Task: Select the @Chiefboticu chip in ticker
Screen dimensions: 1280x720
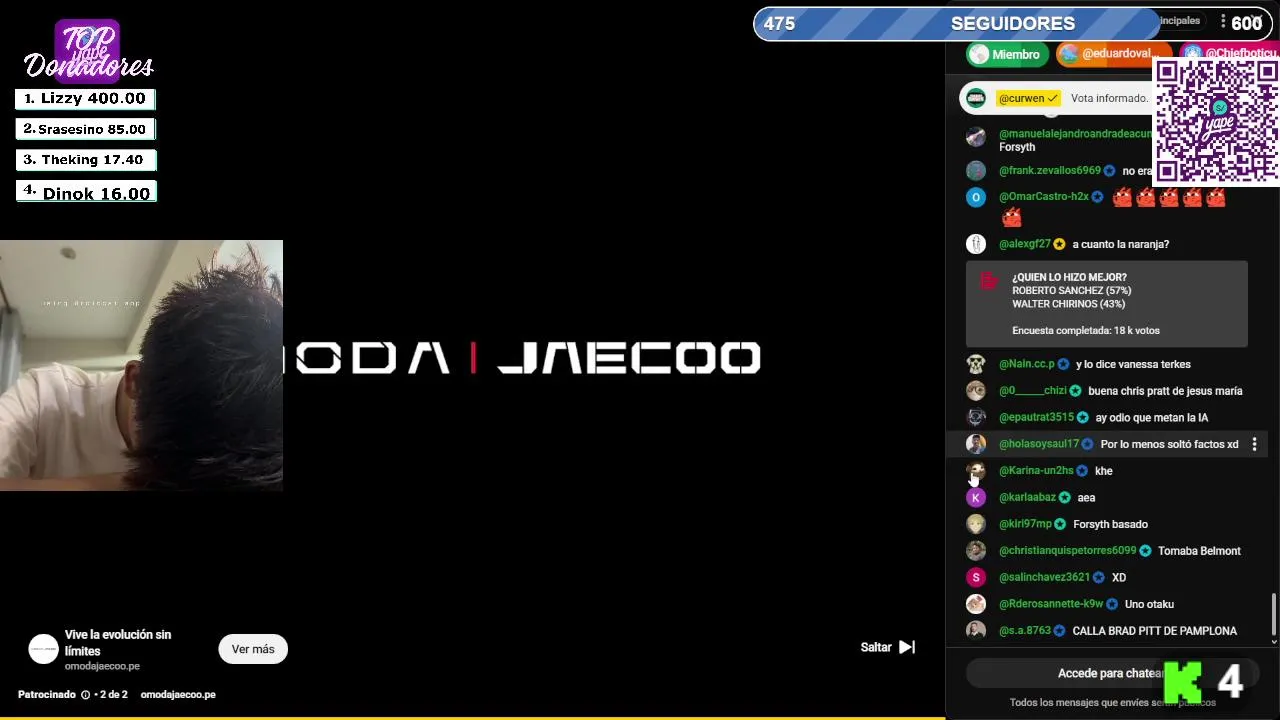Action: click(1230, 54)
